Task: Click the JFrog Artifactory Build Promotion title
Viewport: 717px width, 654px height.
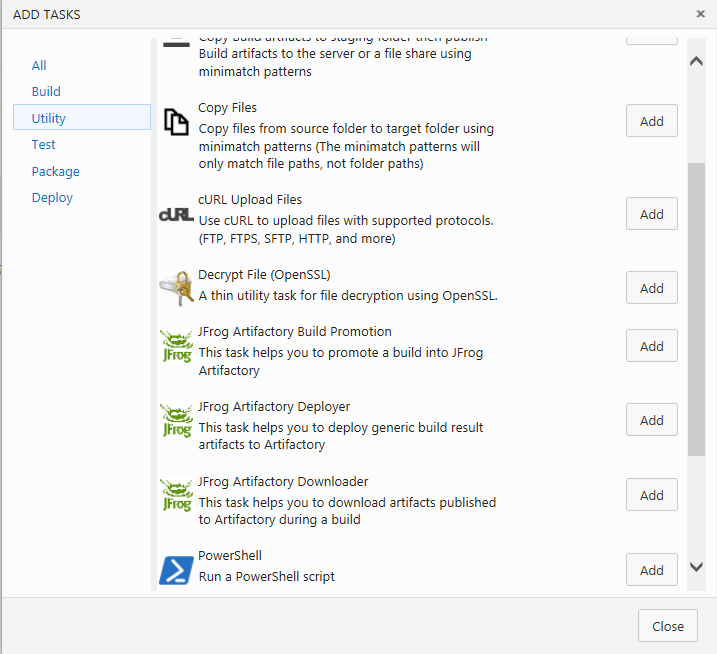Action: point(295,332)
